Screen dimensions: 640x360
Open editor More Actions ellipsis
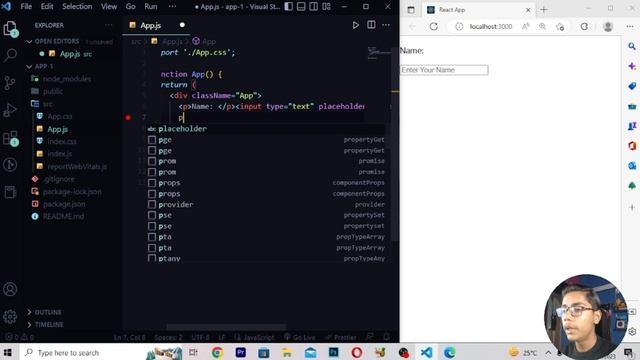386,25
